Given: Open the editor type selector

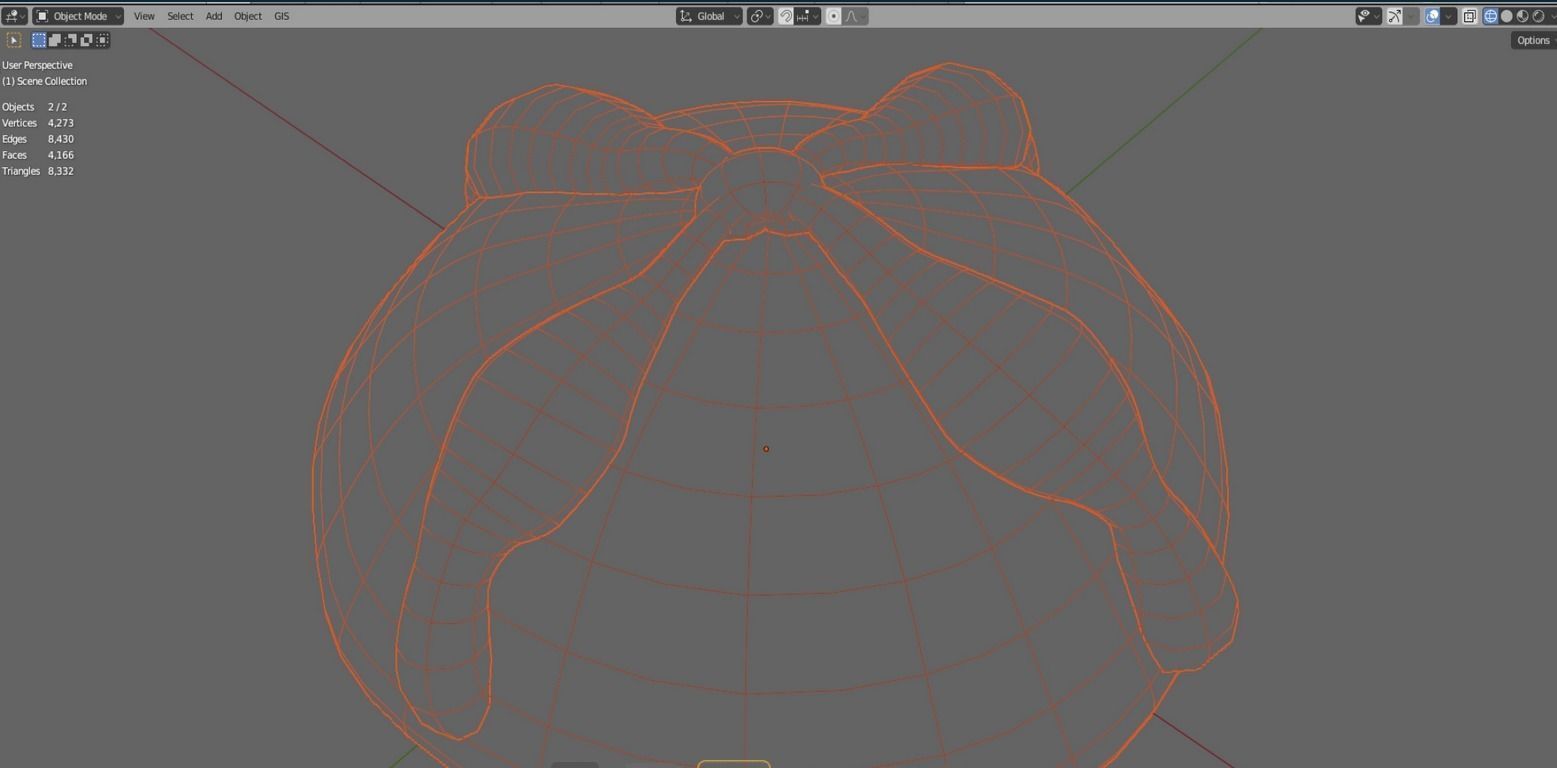Looking at the screenshot, I should point(14,16).
